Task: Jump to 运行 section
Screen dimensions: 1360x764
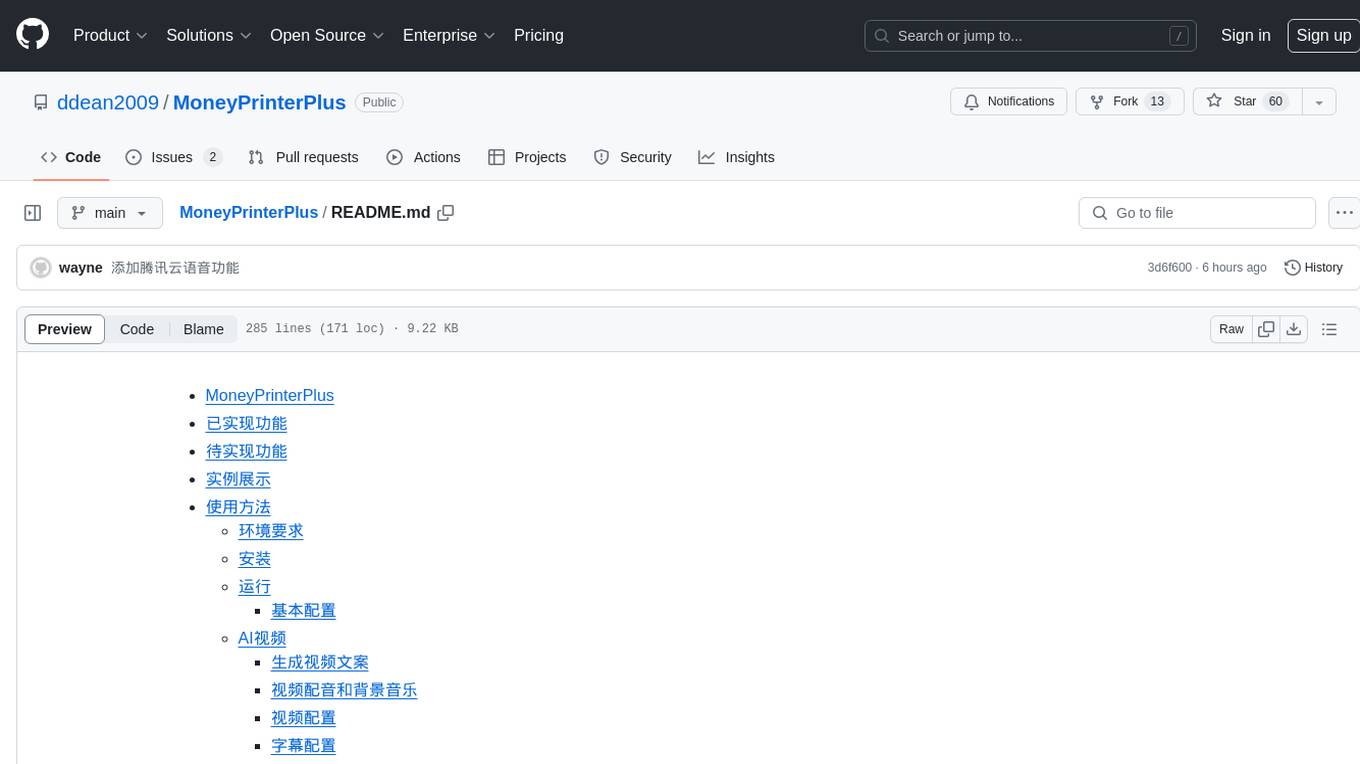Action: [x=255, y=587]
